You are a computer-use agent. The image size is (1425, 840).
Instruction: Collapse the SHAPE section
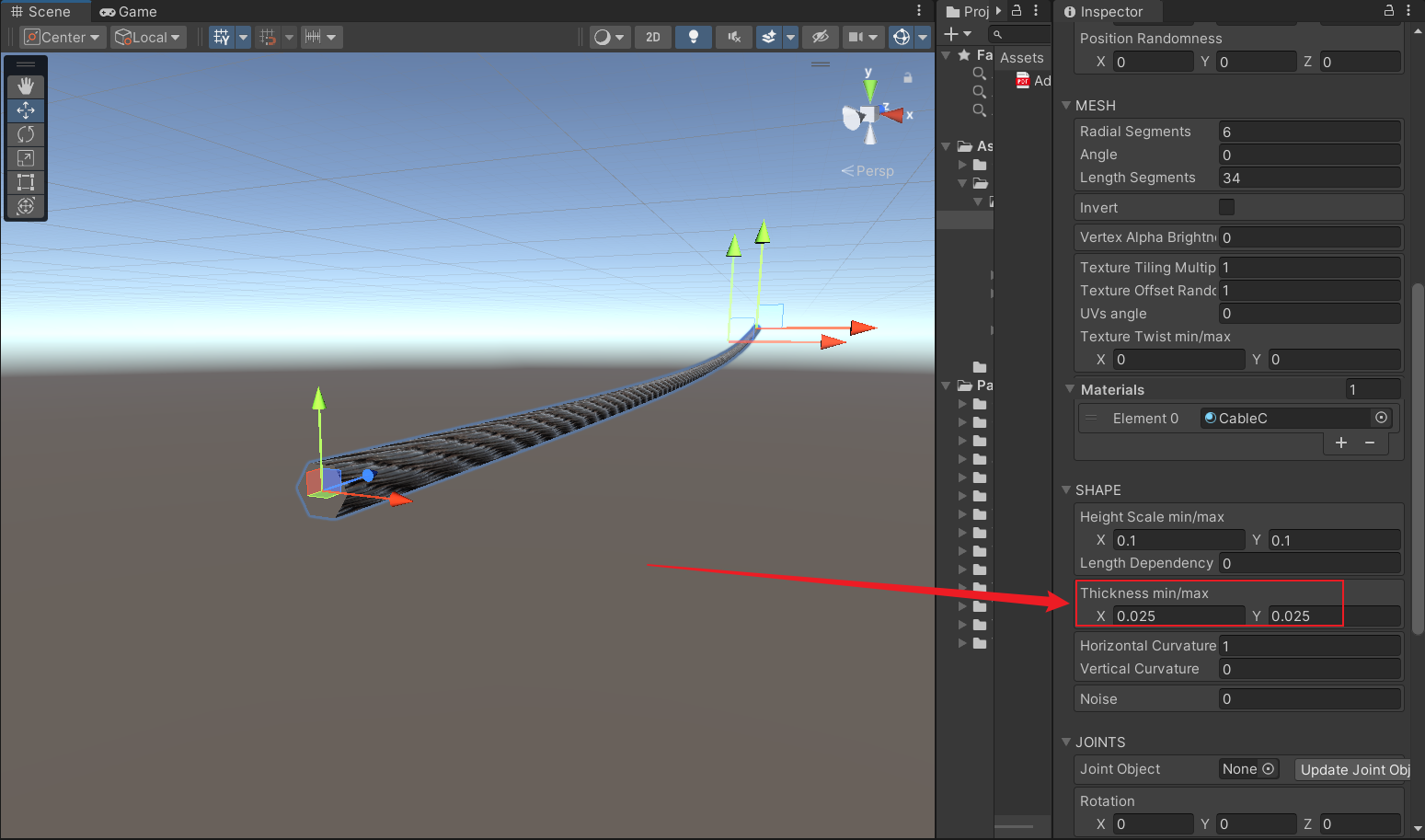pyautogui.click(x=1067, y=490)
